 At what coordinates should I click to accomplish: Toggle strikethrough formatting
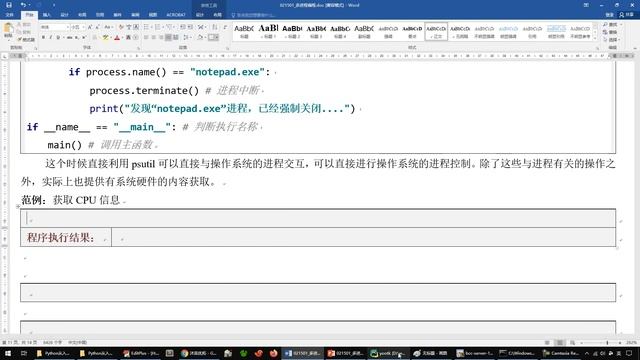pos(69,38)
